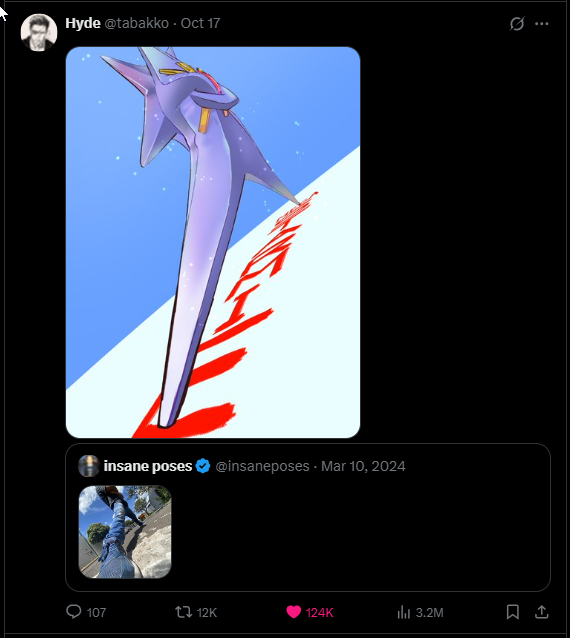Click the share upload arrow icon
Viewport: 570px width, 638px height.
click(x=542, y=612)
